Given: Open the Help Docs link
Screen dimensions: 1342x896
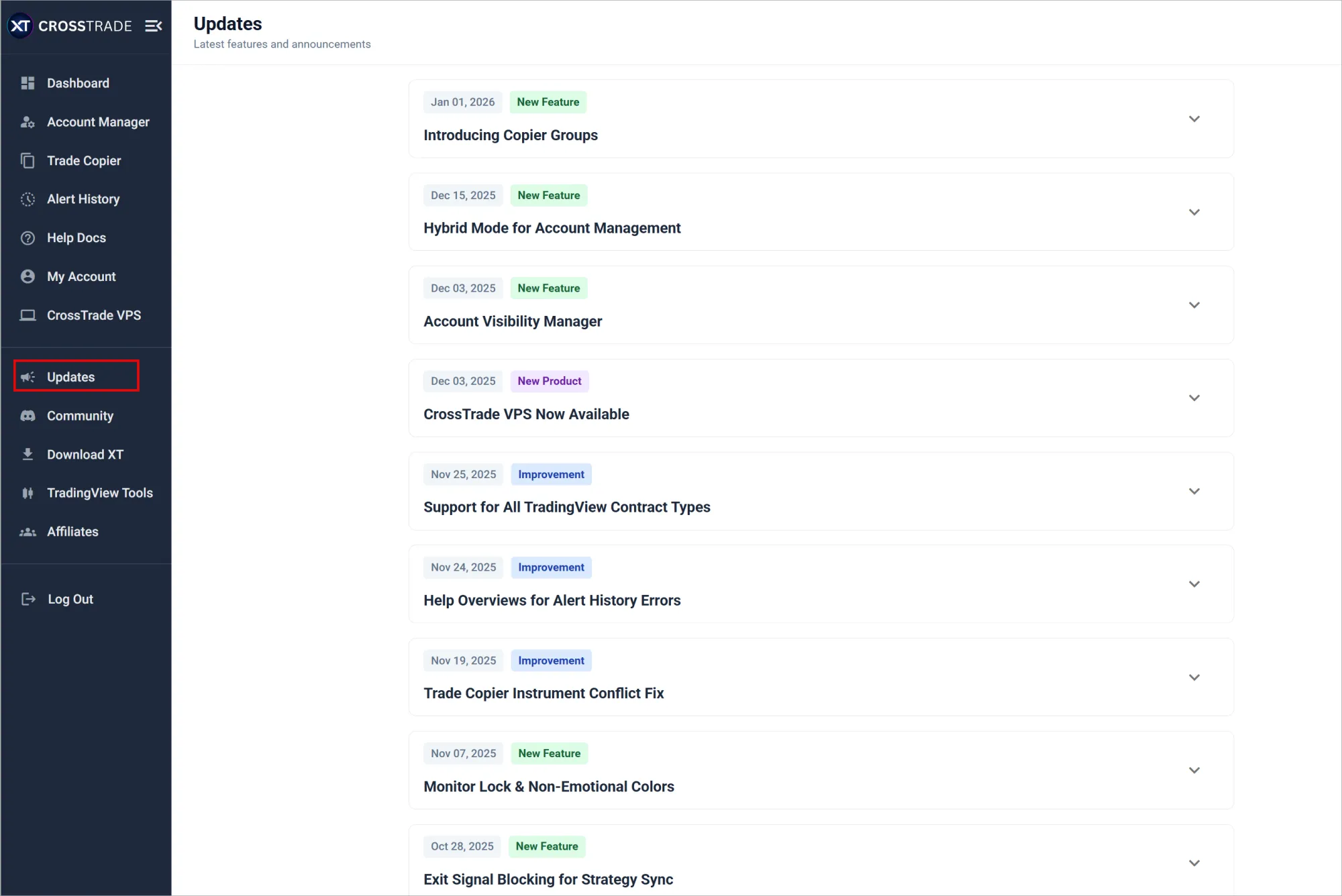Looking at the screenshot, I should [76, 238].
